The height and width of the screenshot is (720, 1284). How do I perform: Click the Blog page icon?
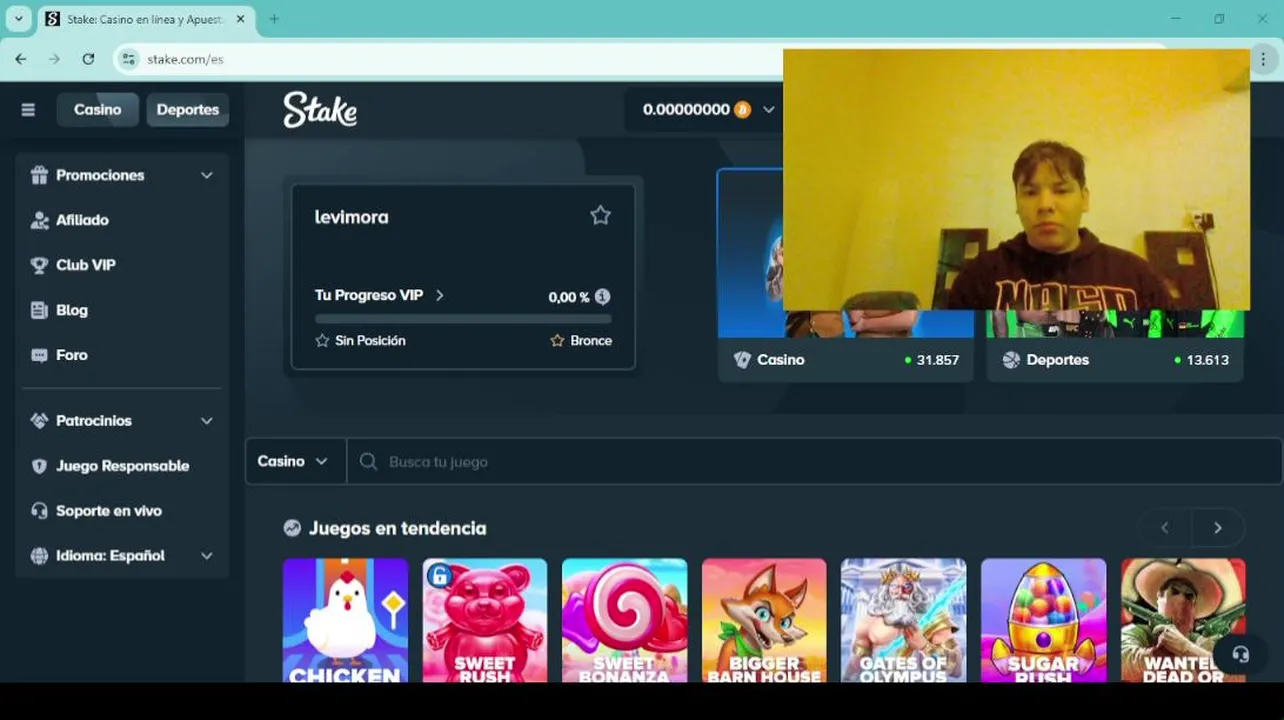click(x=39, y=310)
